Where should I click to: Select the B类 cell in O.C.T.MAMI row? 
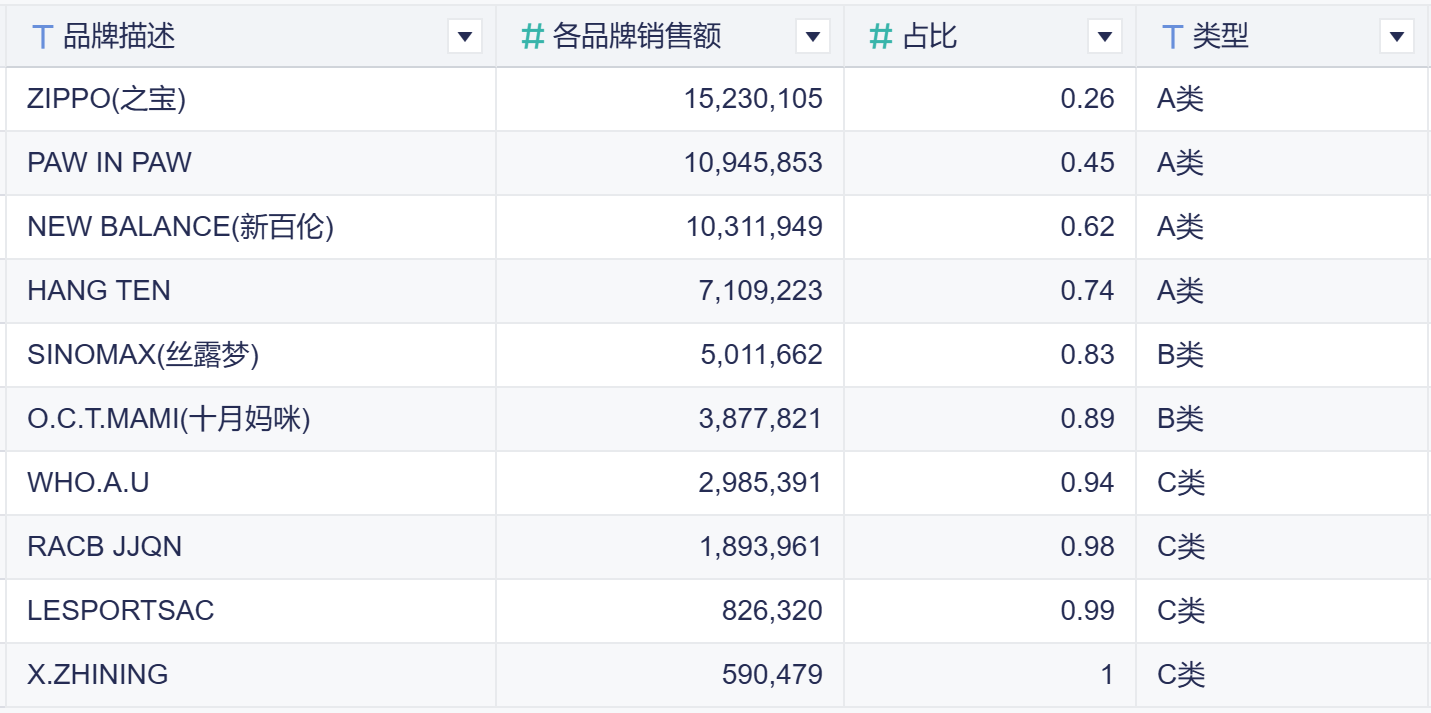coord(1282,419)
